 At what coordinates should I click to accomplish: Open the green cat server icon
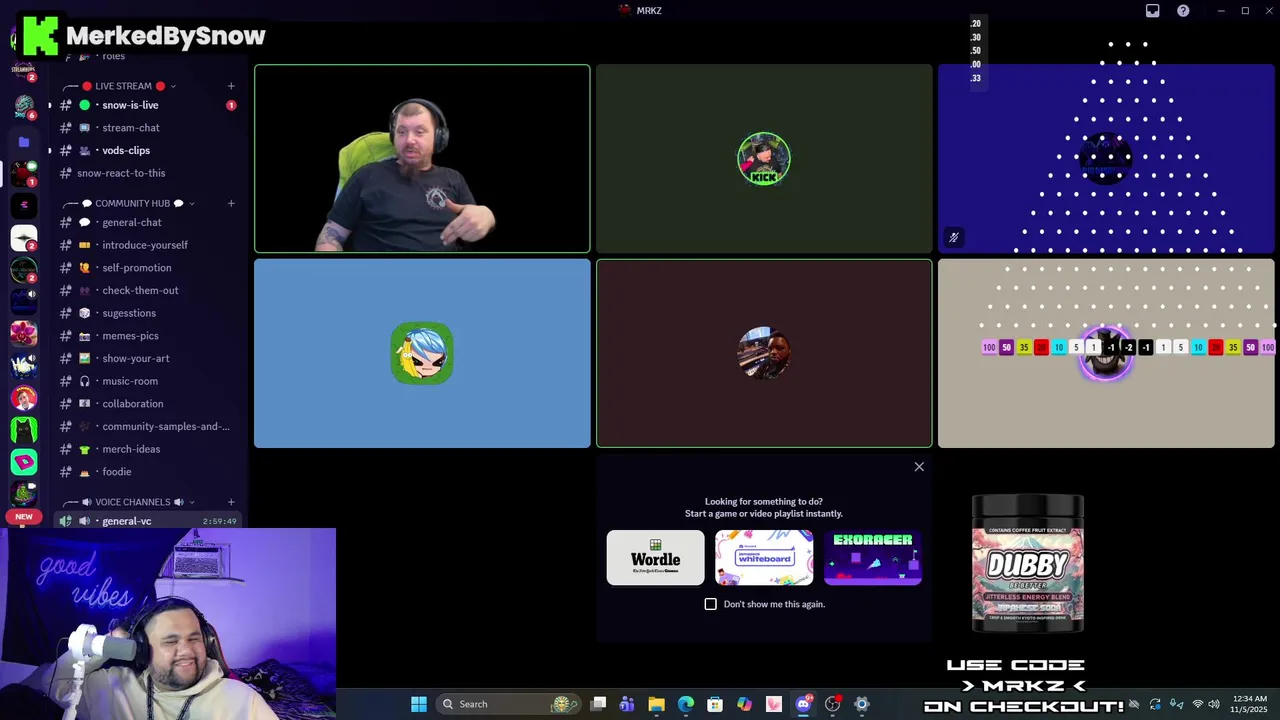click(x=24, y=430)
